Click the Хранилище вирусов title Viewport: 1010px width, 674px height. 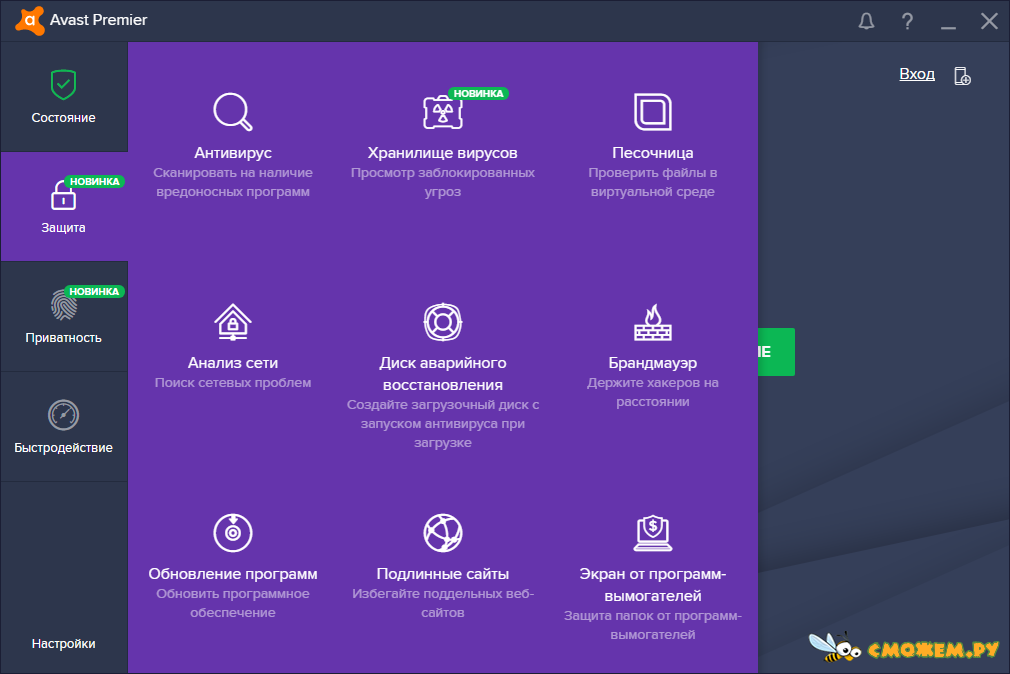(443, 153)
